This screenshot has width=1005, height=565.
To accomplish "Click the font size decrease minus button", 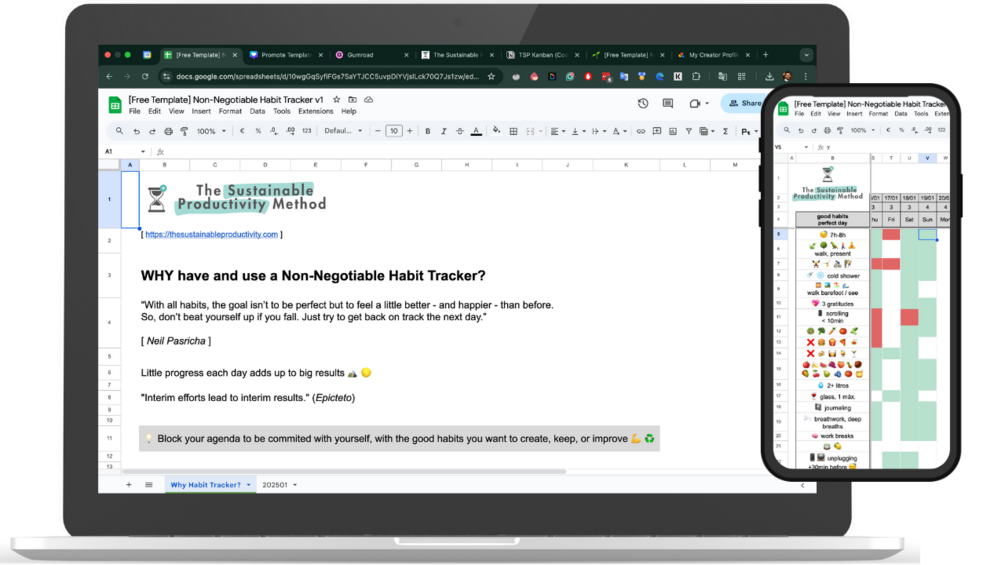I will (x=378, y=131).
